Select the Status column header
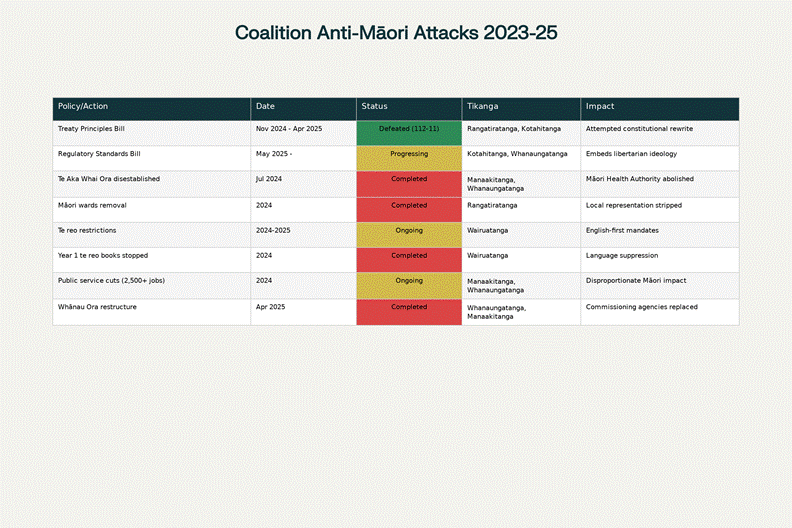This screenshot has height=528, width=792. coord(409,106)
